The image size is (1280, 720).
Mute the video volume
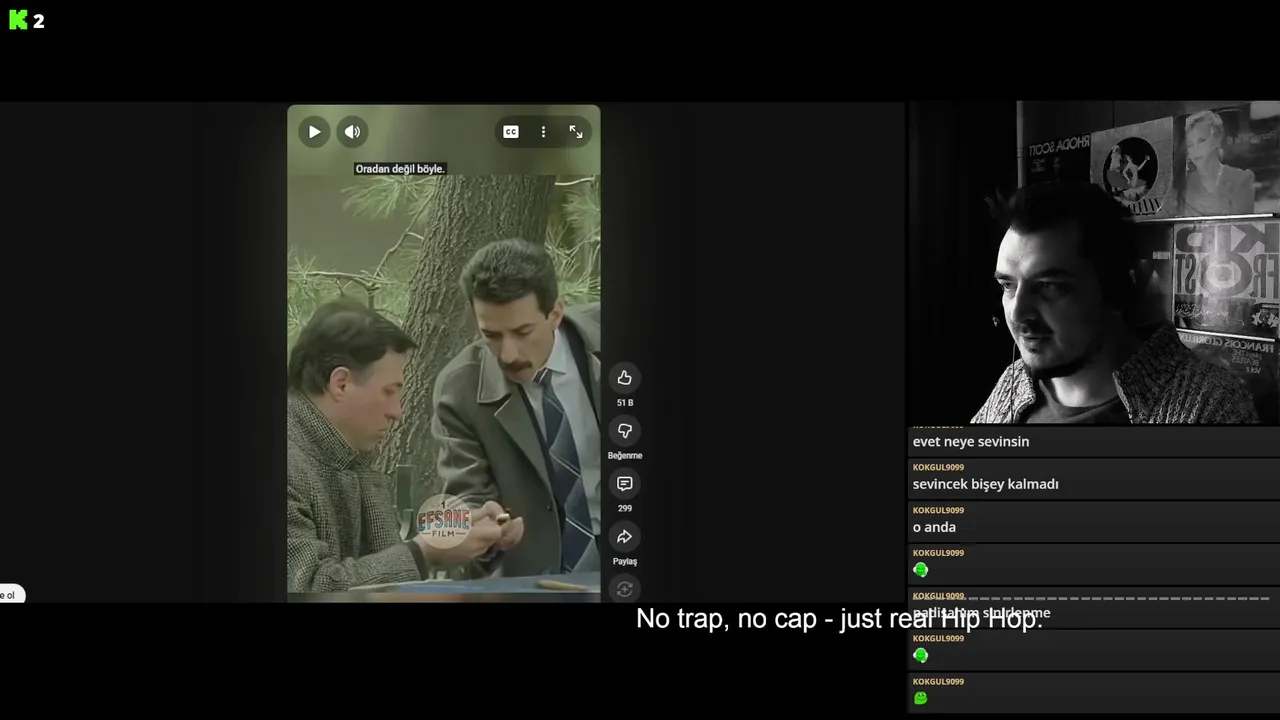pyautogui.click(x=352, y=132)
